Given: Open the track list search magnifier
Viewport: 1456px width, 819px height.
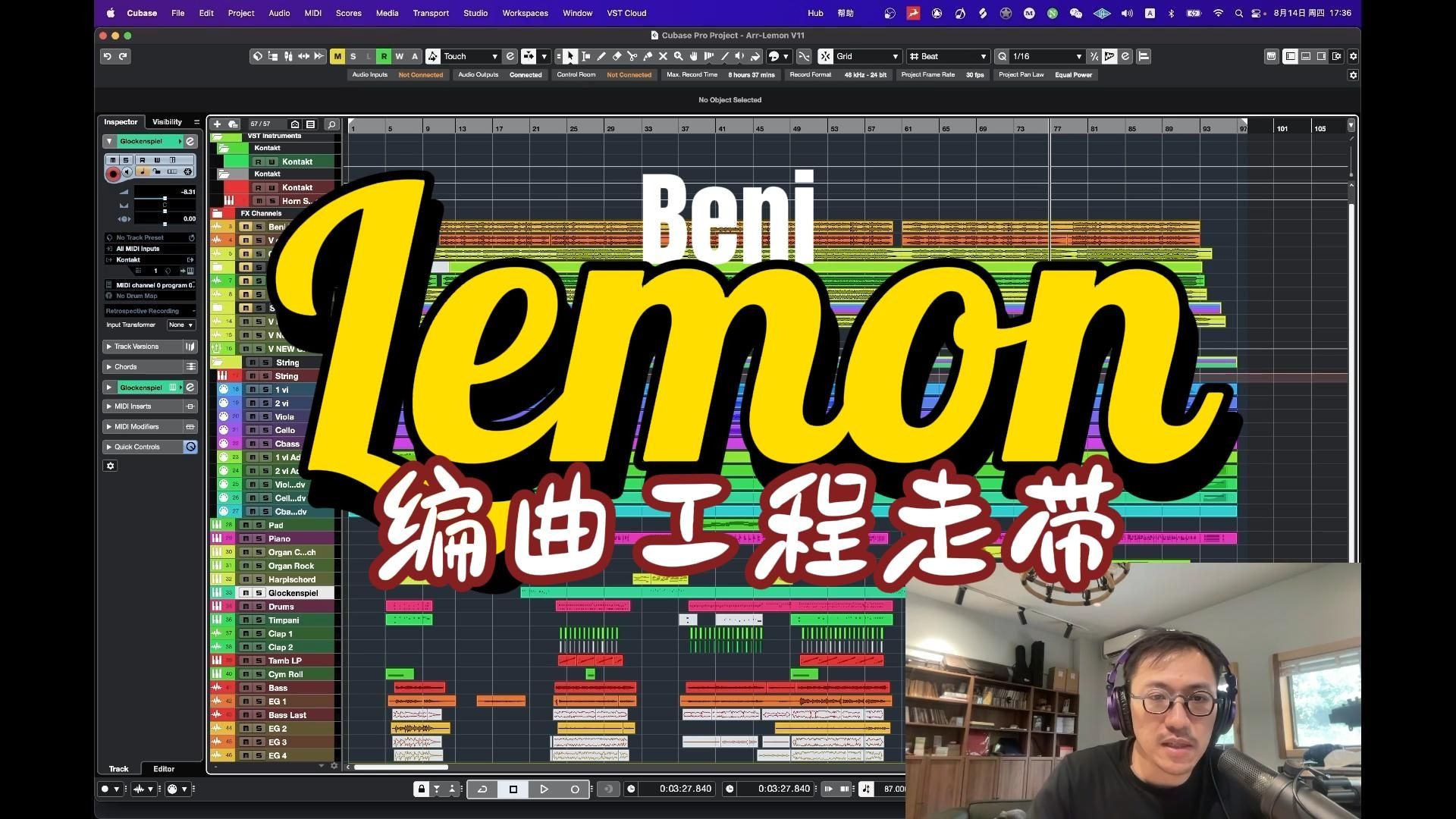Looking at the screenshot, I should 331,124.
